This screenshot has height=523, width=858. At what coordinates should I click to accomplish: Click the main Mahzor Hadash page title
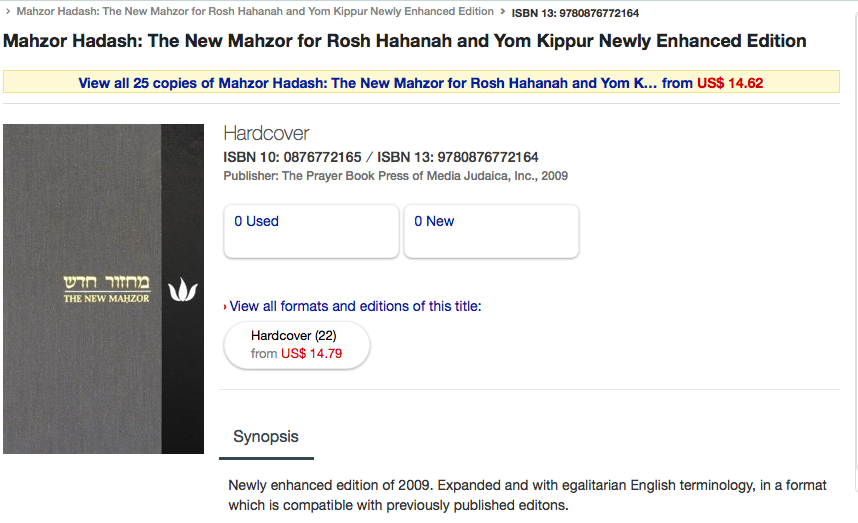tap(405, 42)
